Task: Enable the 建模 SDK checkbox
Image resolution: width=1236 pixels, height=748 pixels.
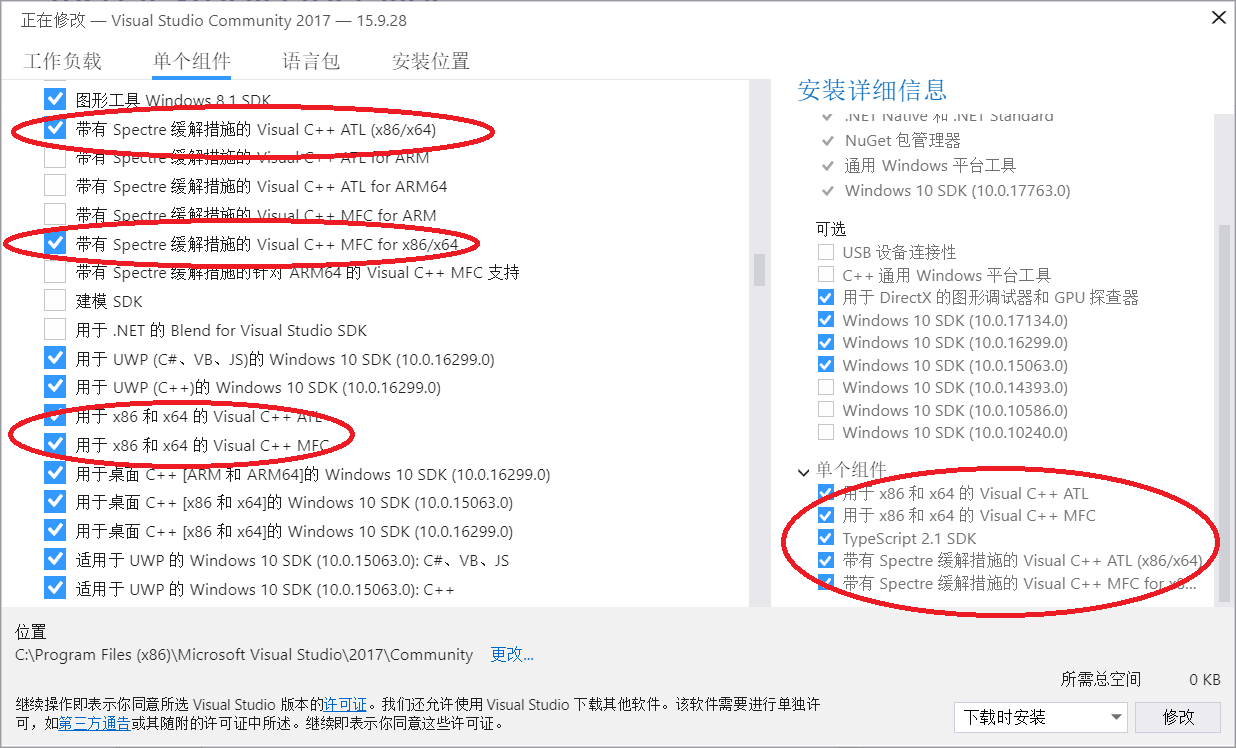Action: (x=55, y=301)
